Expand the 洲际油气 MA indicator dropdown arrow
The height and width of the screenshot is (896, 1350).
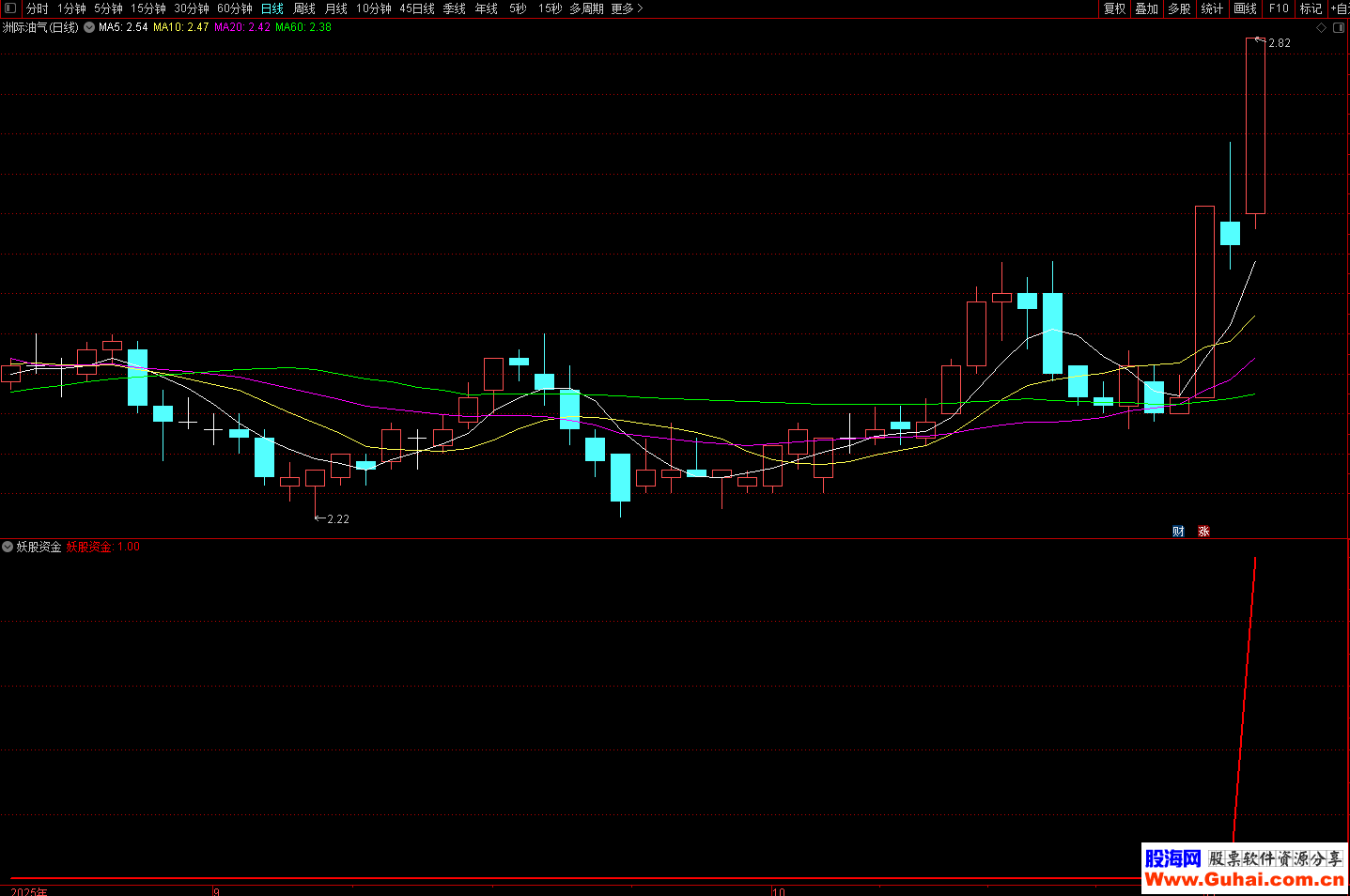pos(89,28)
